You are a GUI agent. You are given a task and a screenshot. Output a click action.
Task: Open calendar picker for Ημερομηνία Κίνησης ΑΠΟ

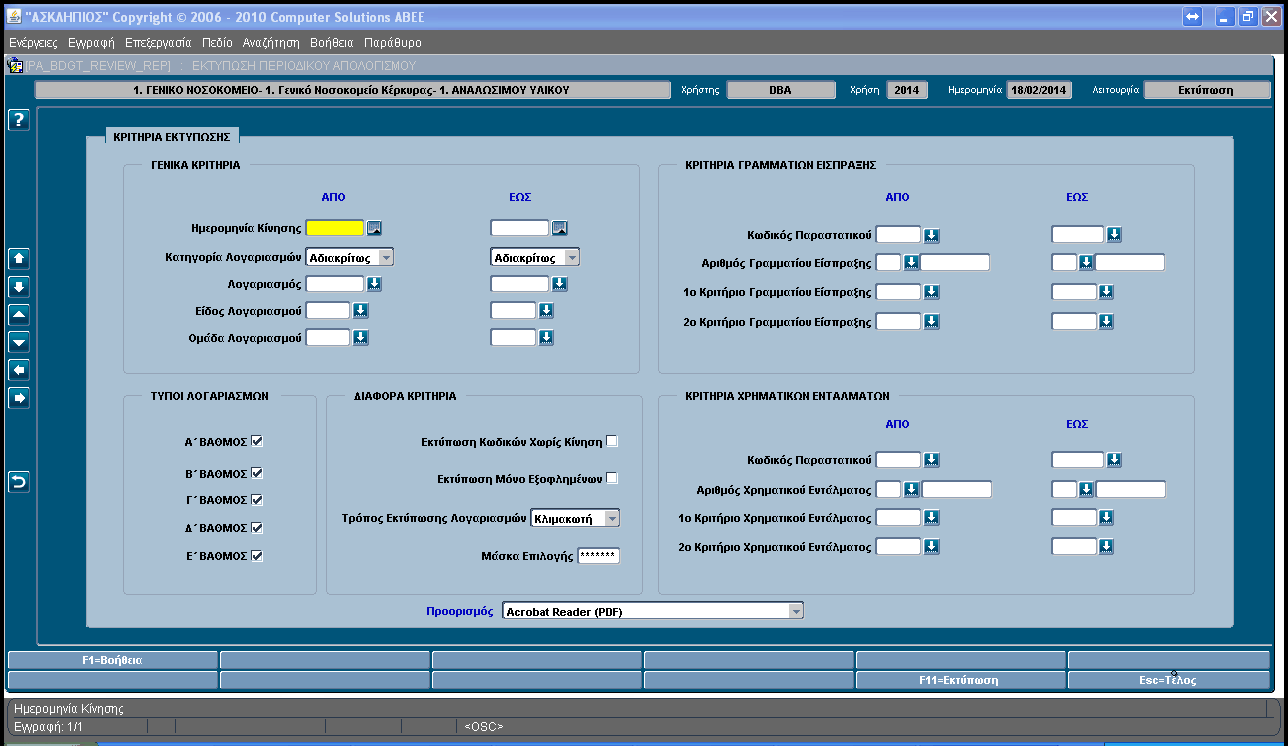click(x=374, y=228)
